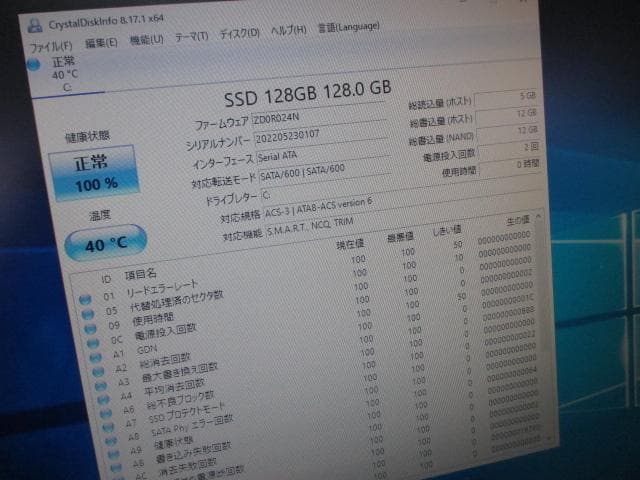Click status circle for 電源投入回数 SMART row

93,343
